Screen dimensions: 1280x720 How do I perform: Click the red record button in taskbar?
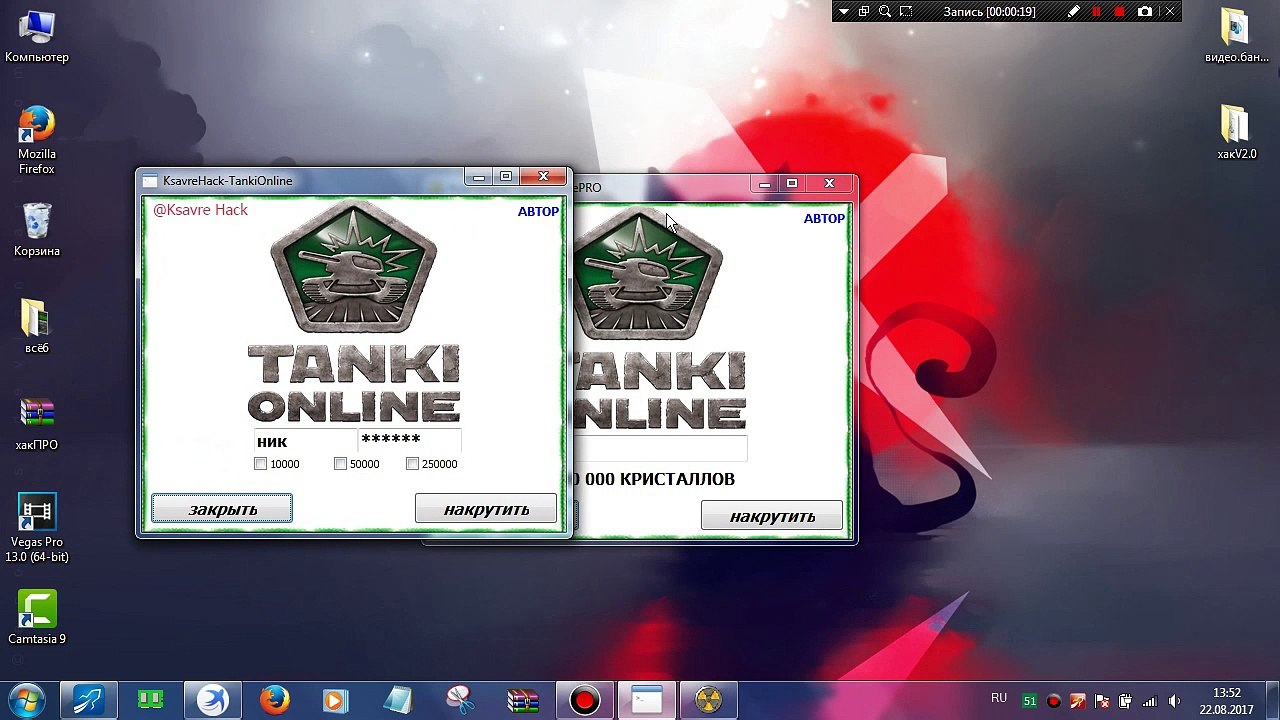click(x=584, y=701)
